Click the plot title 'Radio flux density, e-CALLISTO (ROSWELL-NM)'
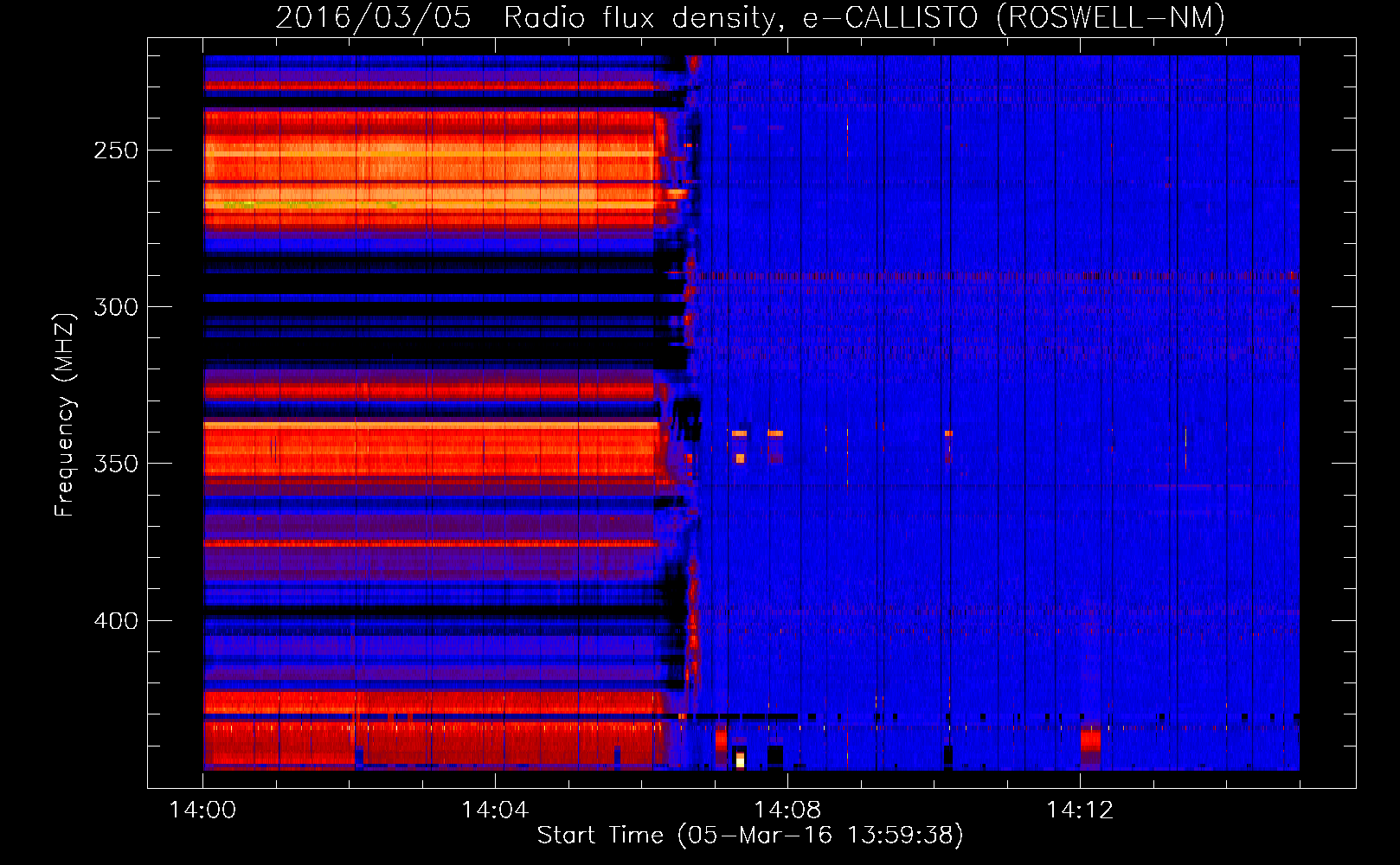The width and height of the screenshot is (1400, 865). point(864,17)
